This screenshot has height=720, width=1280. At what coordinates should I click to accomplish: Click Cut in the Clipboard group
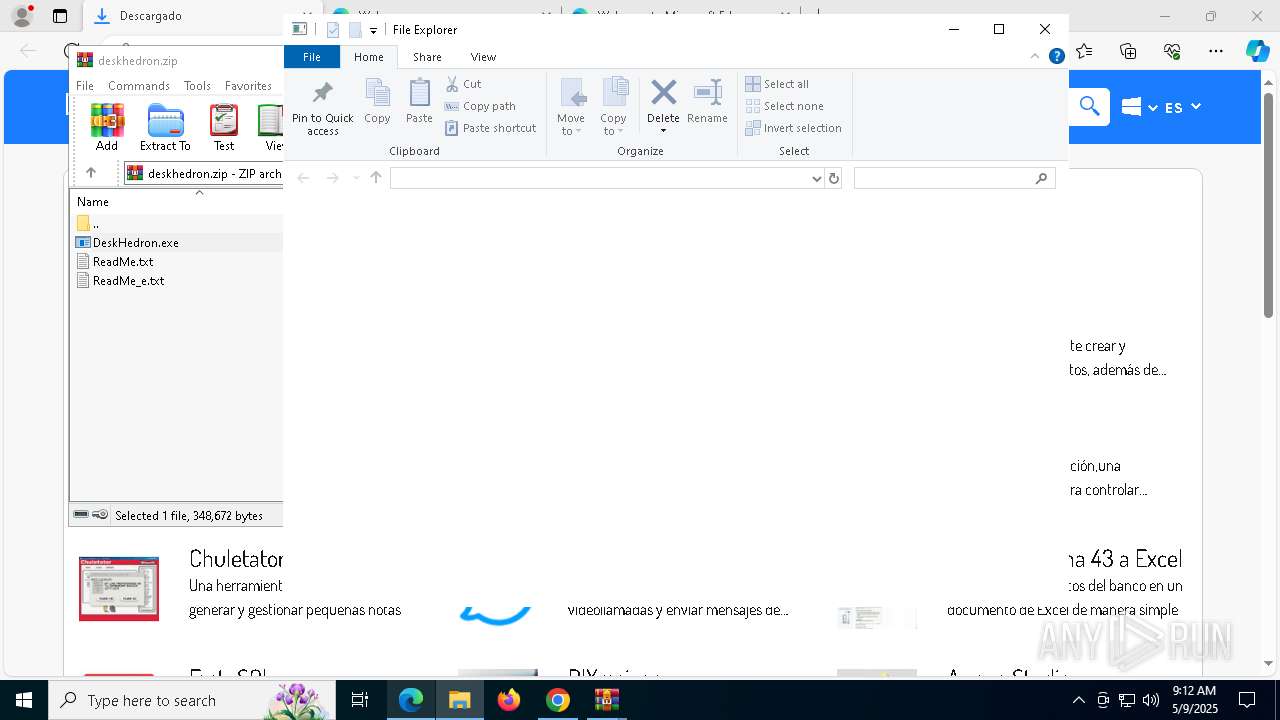463,84
